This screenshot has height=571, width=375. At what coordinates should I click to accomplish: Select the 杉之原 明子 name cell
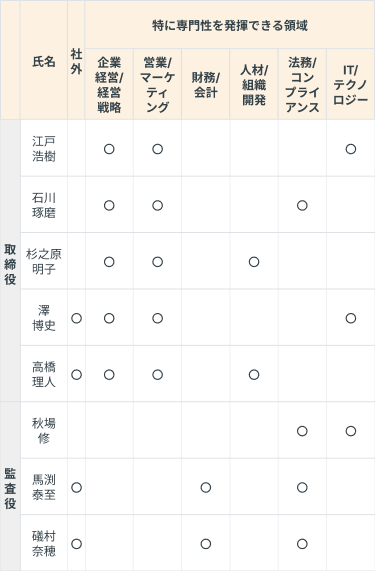click(x=44, y=261)
